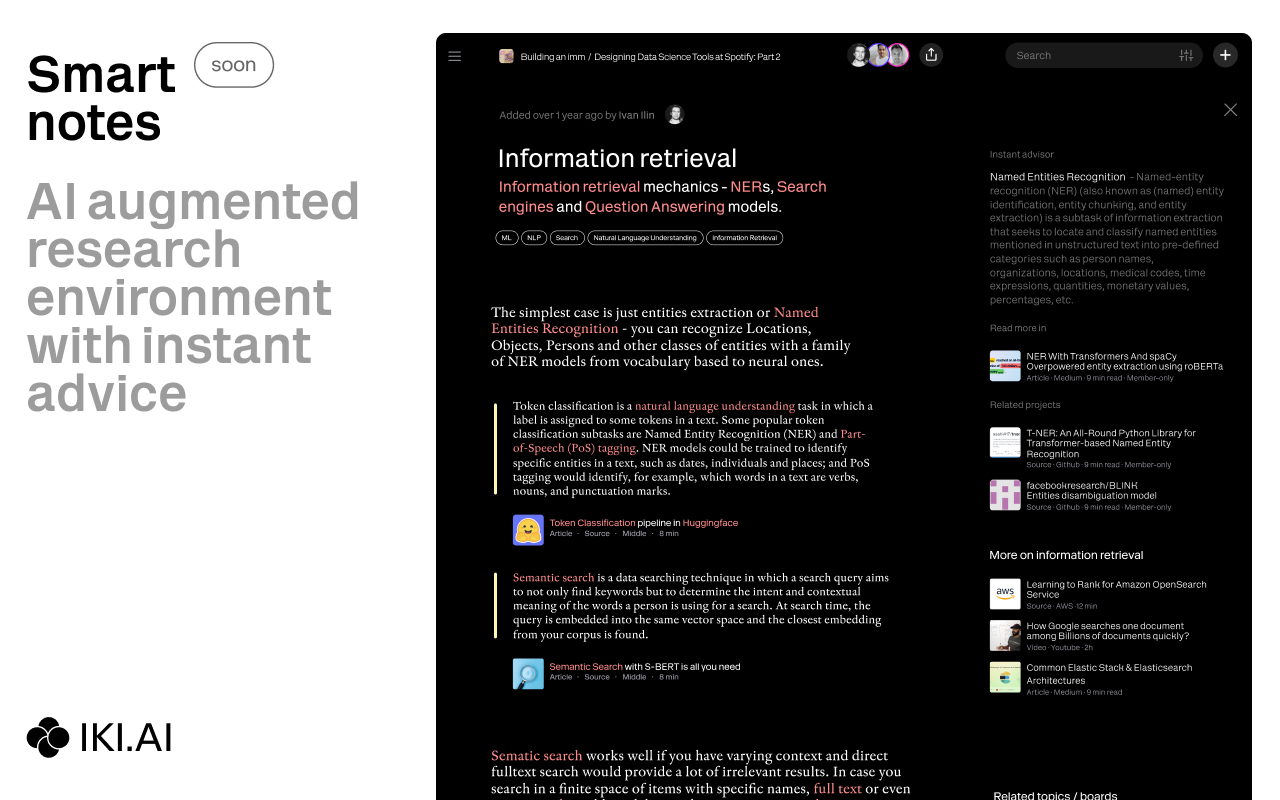Click the rightmost collaborator avatar
The image size is (1280, 800).
click(x=898, y=55)
